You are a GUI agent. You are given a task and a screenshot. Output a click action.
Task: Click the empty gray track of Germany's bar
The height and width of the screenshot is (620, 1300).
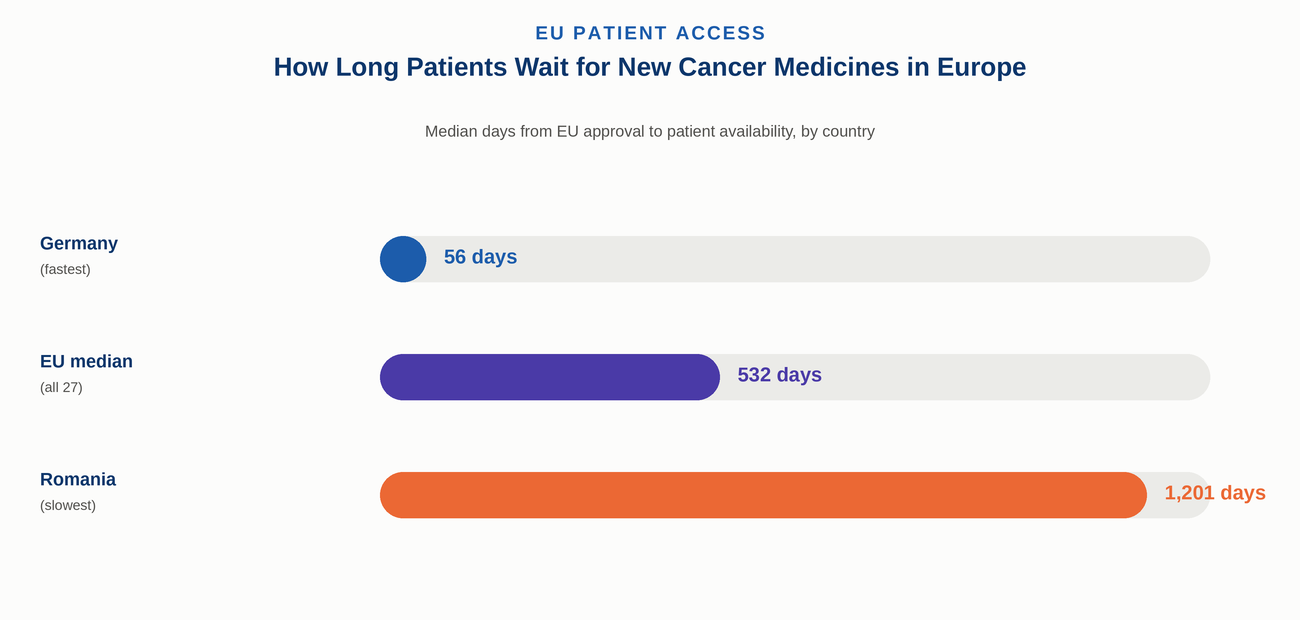[860, 259]
